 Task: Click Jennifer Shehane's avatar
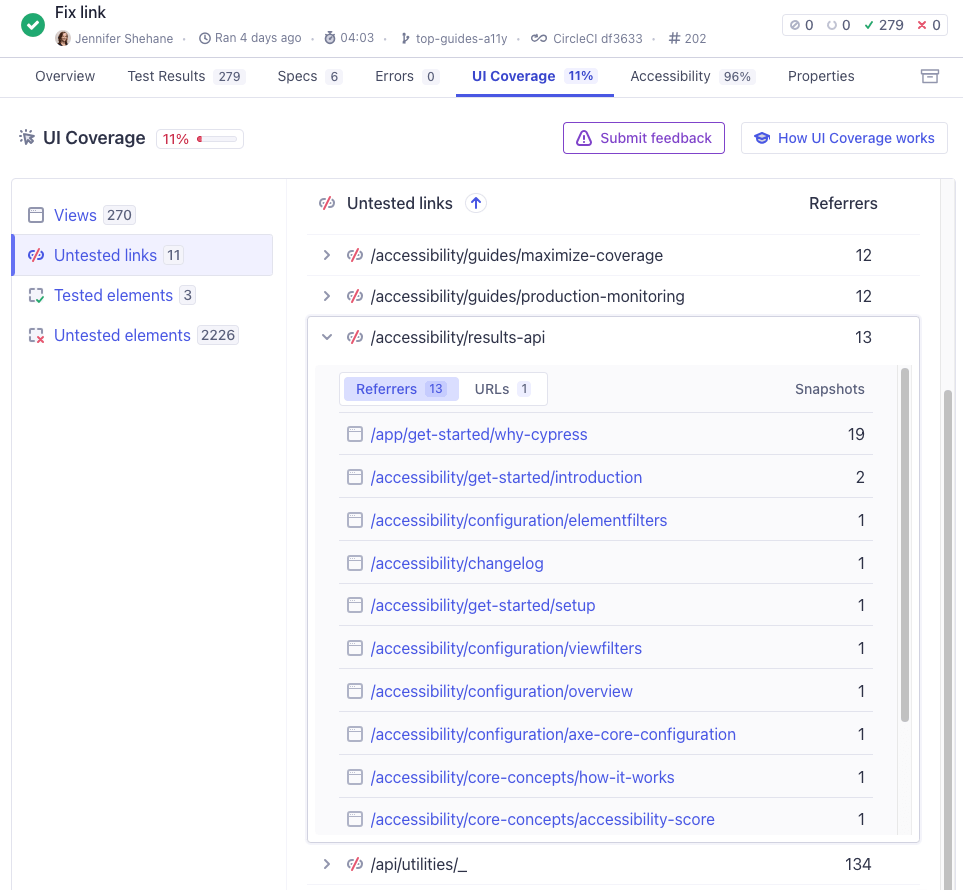tap(63, 38)
